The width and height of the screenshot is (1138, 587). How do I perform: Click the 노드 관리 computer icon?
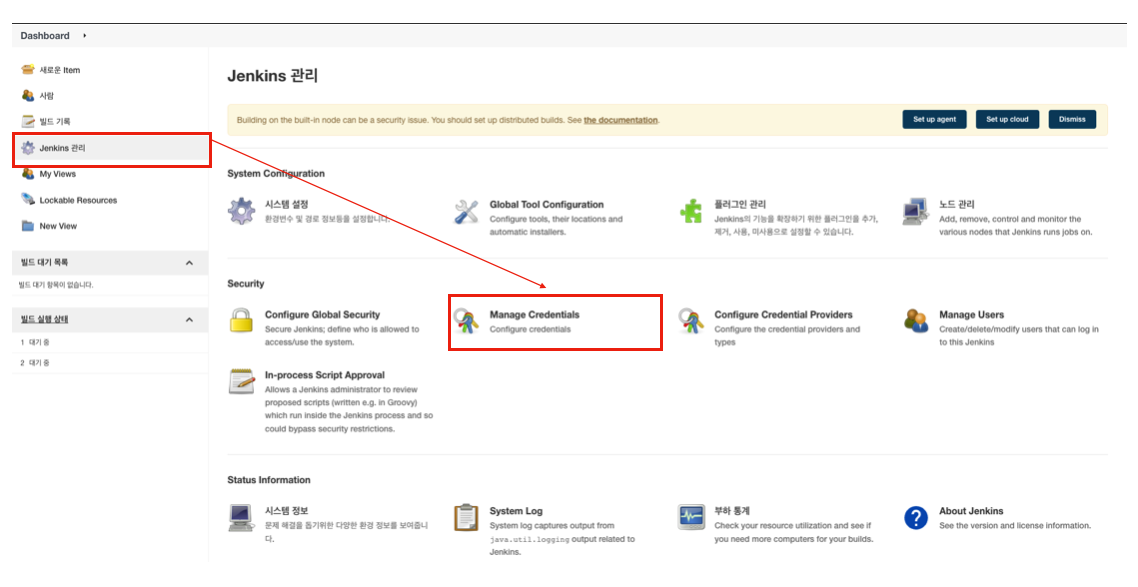pyautogui.click(x=916, y=211)
